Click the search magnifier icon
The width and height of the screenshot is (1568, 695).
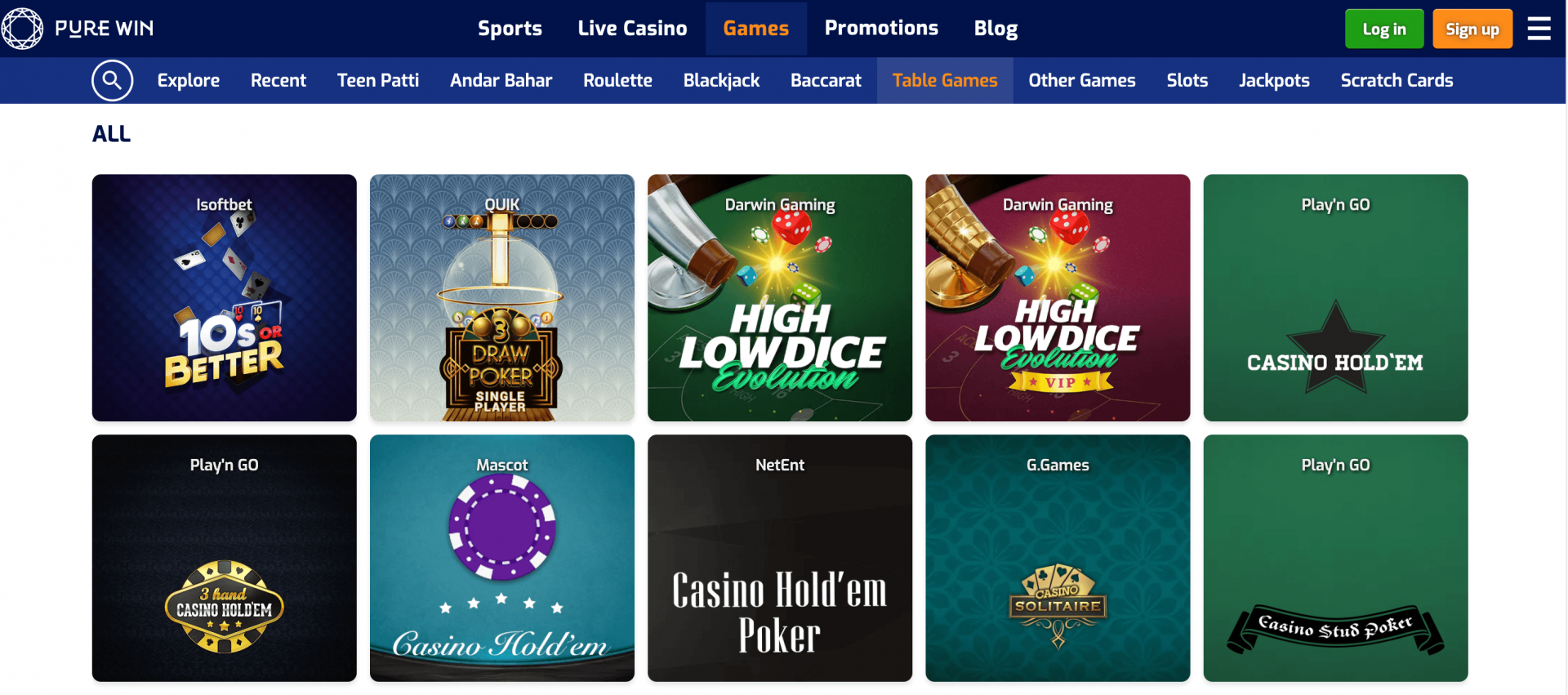point(112,80)
